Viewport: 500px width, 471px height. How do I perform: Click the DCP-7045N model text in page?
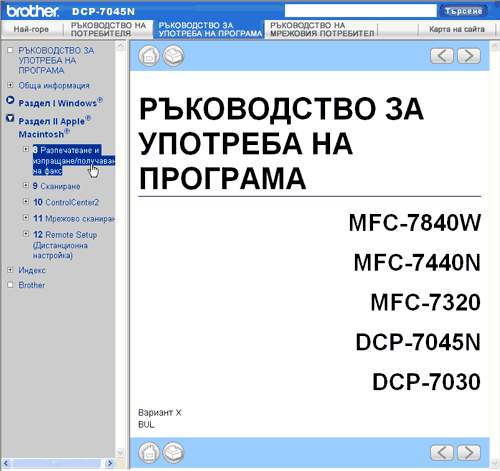[x=418, y=342]
